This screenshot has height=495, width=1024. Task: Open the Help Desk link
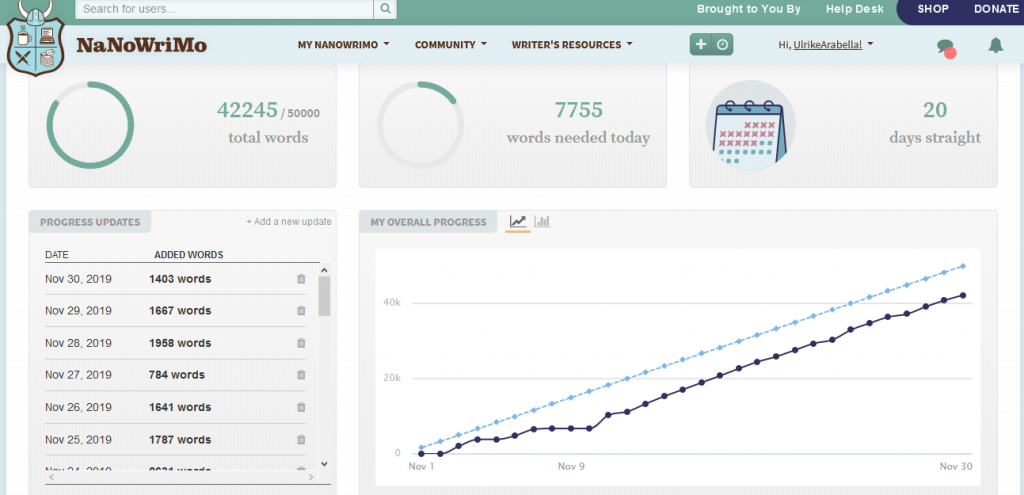(854, 9)
